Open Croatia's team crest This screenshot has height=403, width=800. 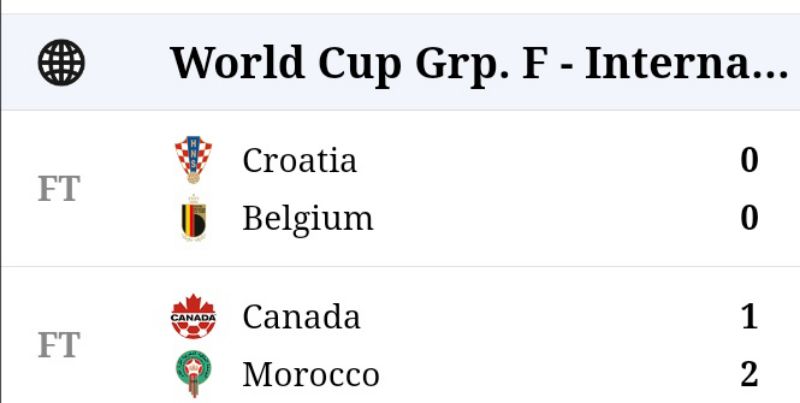tap(193, 160)
